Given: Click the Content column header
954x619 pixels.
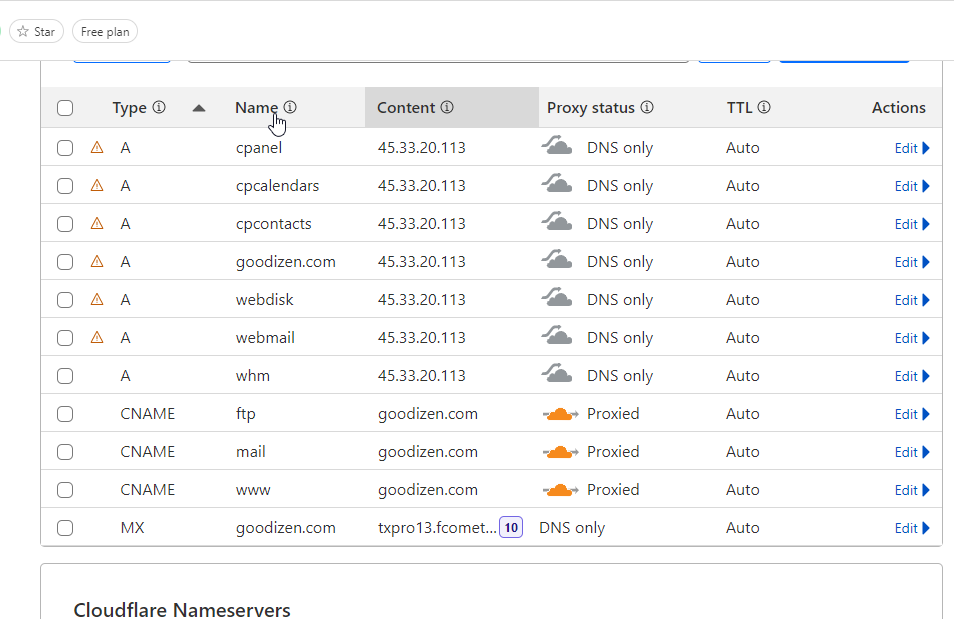Looking at the screenshot, I should [x=406, y=108].
